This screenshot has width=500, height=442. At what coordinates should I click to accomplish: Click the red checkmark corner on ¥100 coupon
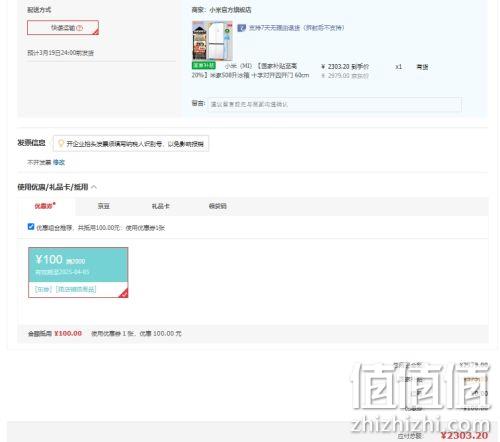point(124,294)
